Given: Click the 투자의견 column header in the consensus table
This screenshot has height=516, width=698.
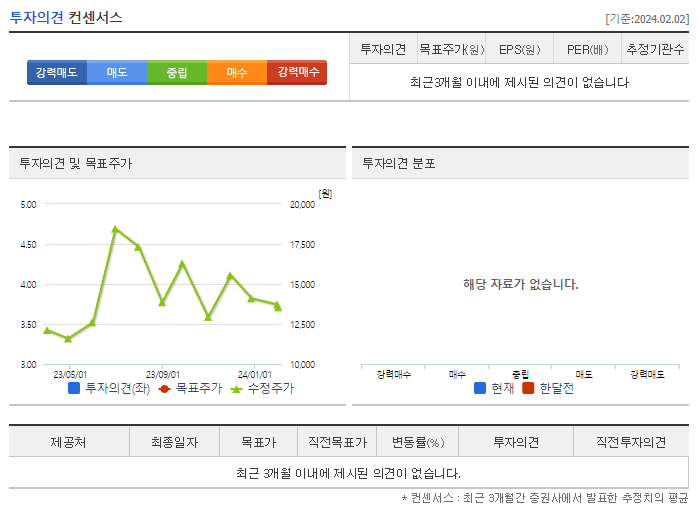Looking at the screenshot, I should coord(383,49).
